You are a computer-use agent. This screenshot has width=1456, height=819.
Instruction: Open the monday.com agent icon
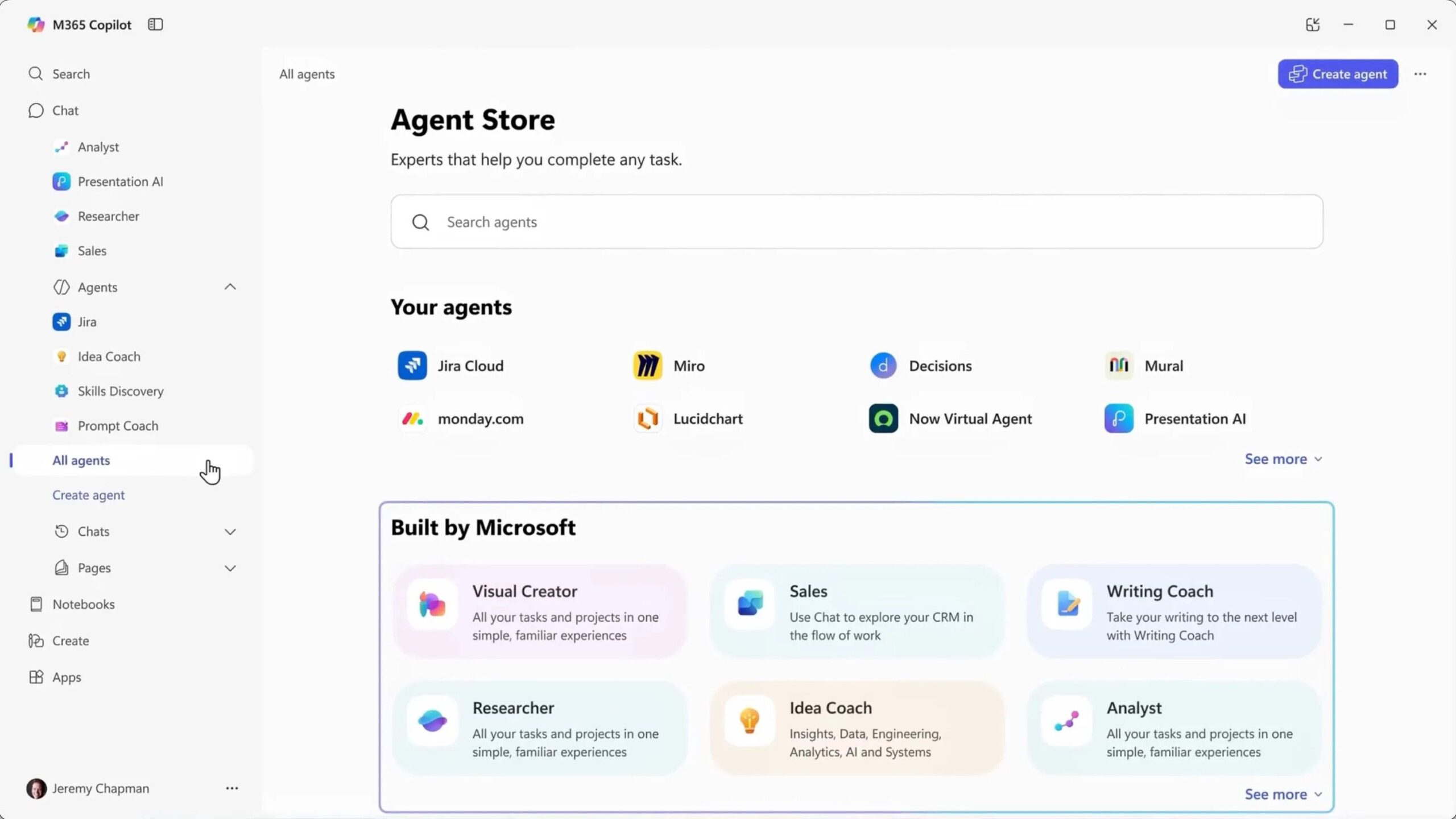tap(412, 419)
